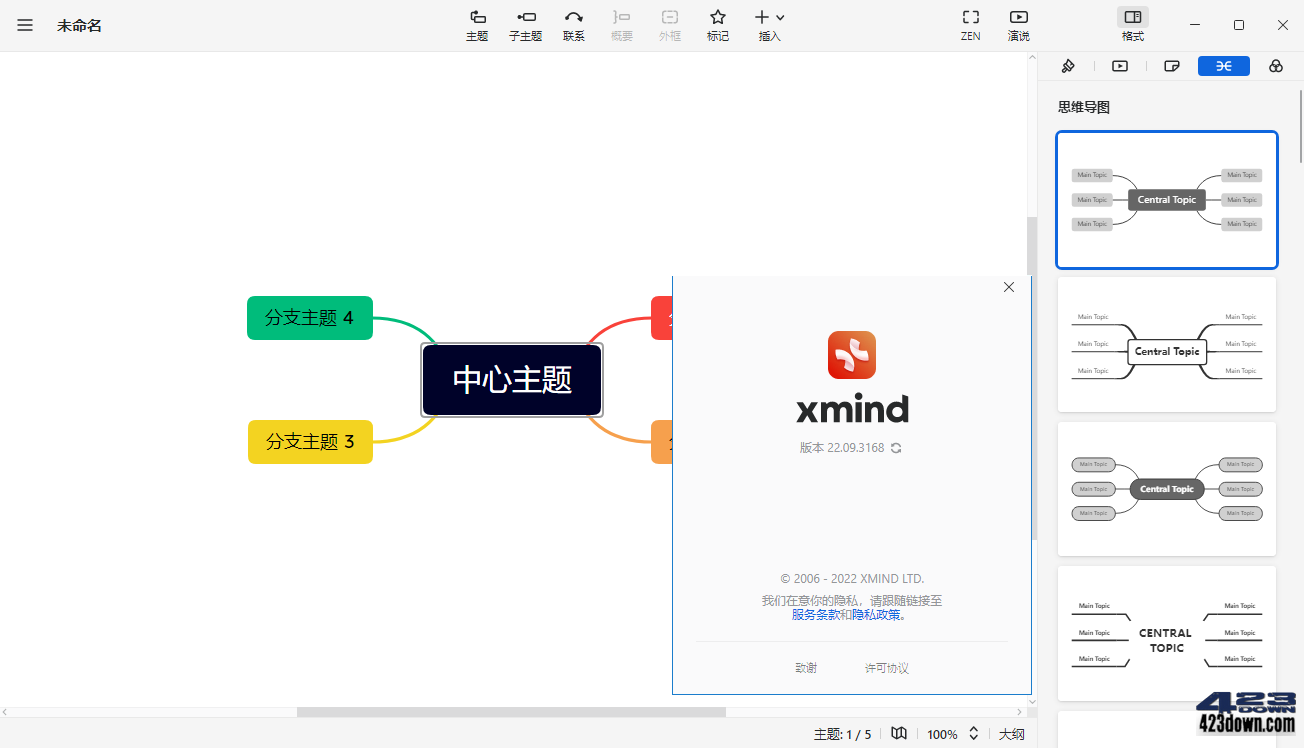
Task: Open the map overview in status bar
Action: (x=898, y=733)
